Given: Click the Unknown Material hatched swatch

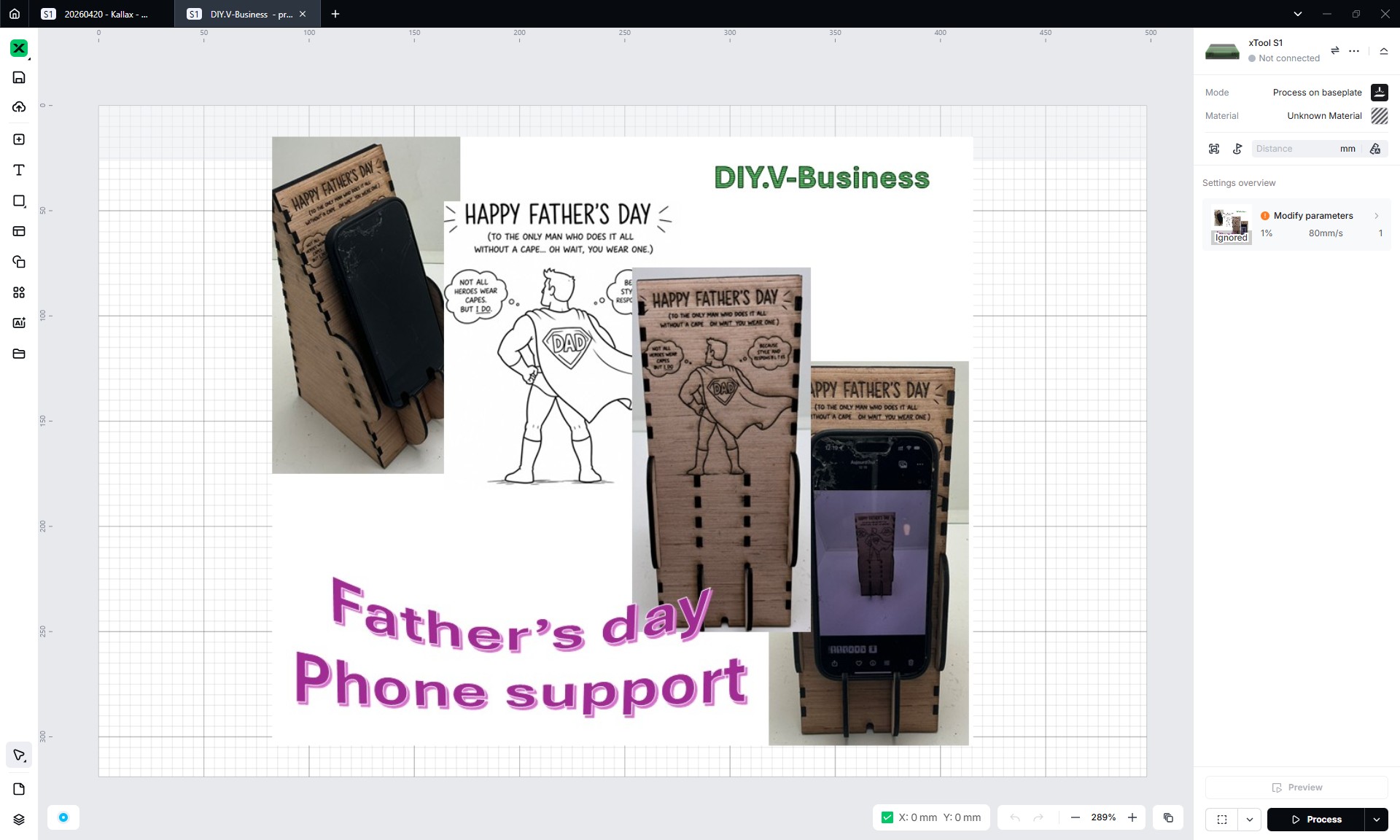Looking at the screenshot, I should (1380, 116).
